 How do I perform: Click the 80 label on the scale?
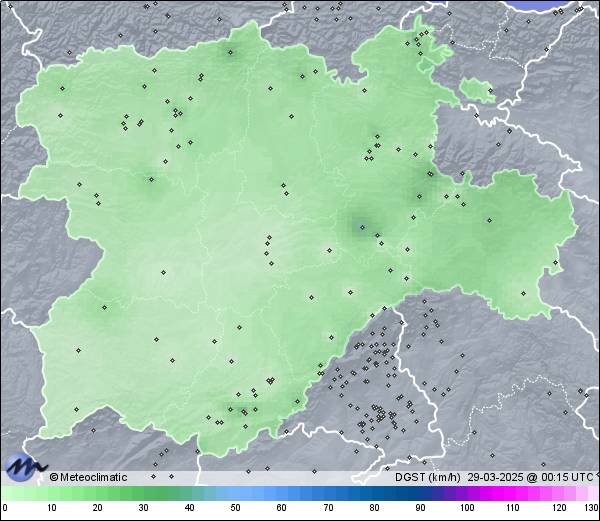click(x=375, y=508)
